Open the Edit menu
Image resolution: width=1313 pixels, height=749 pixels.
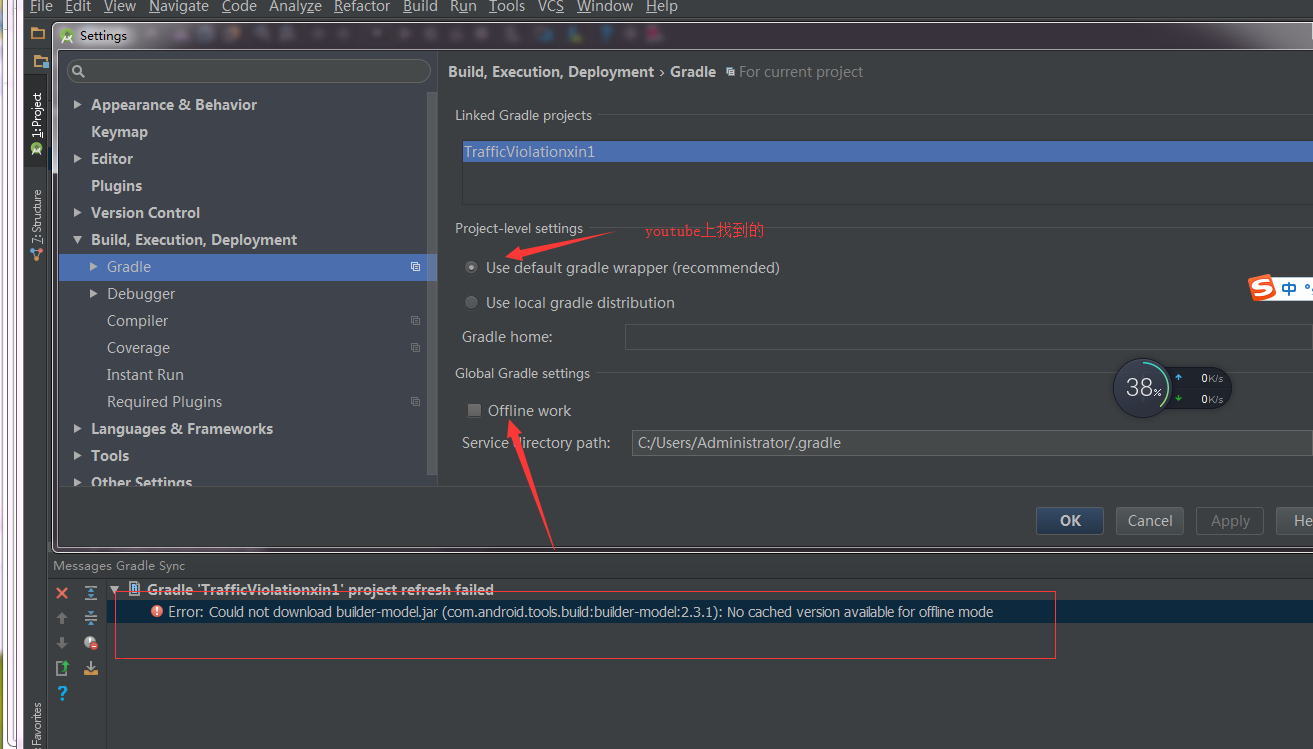click(x=78, y=7)
